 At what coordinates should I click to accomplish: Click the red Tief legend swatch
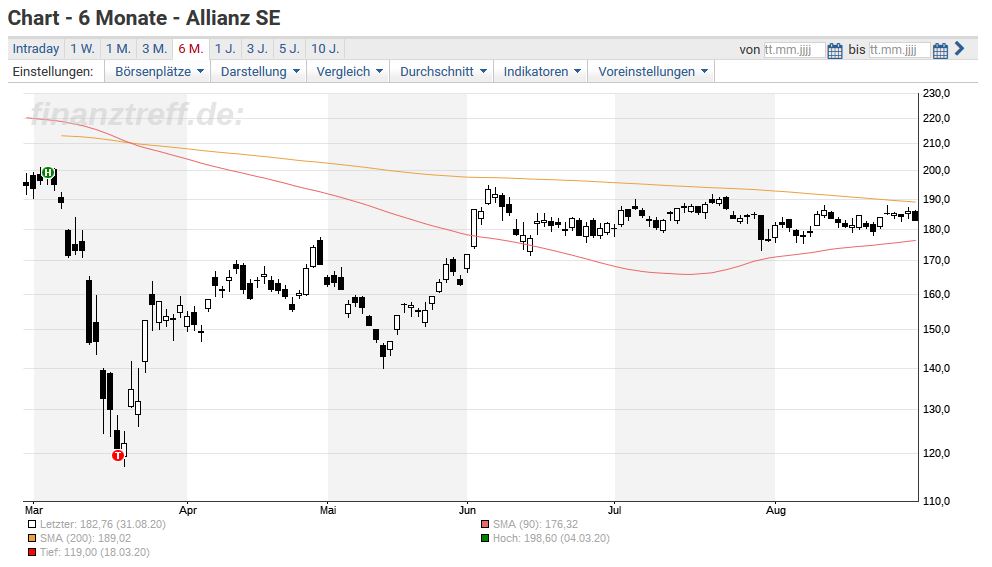point(32,552)
